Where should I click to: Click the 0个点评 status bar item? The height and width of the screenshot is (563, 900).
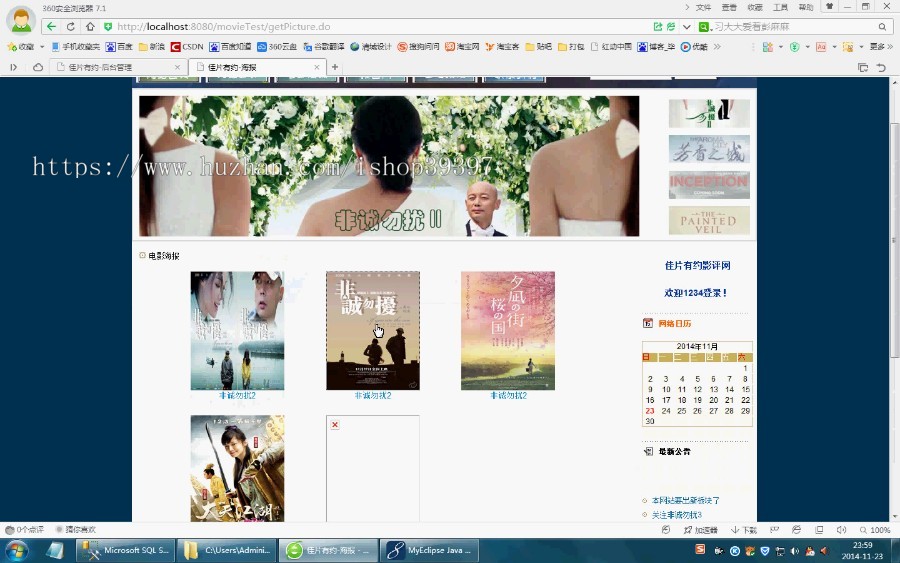(25, 530)
